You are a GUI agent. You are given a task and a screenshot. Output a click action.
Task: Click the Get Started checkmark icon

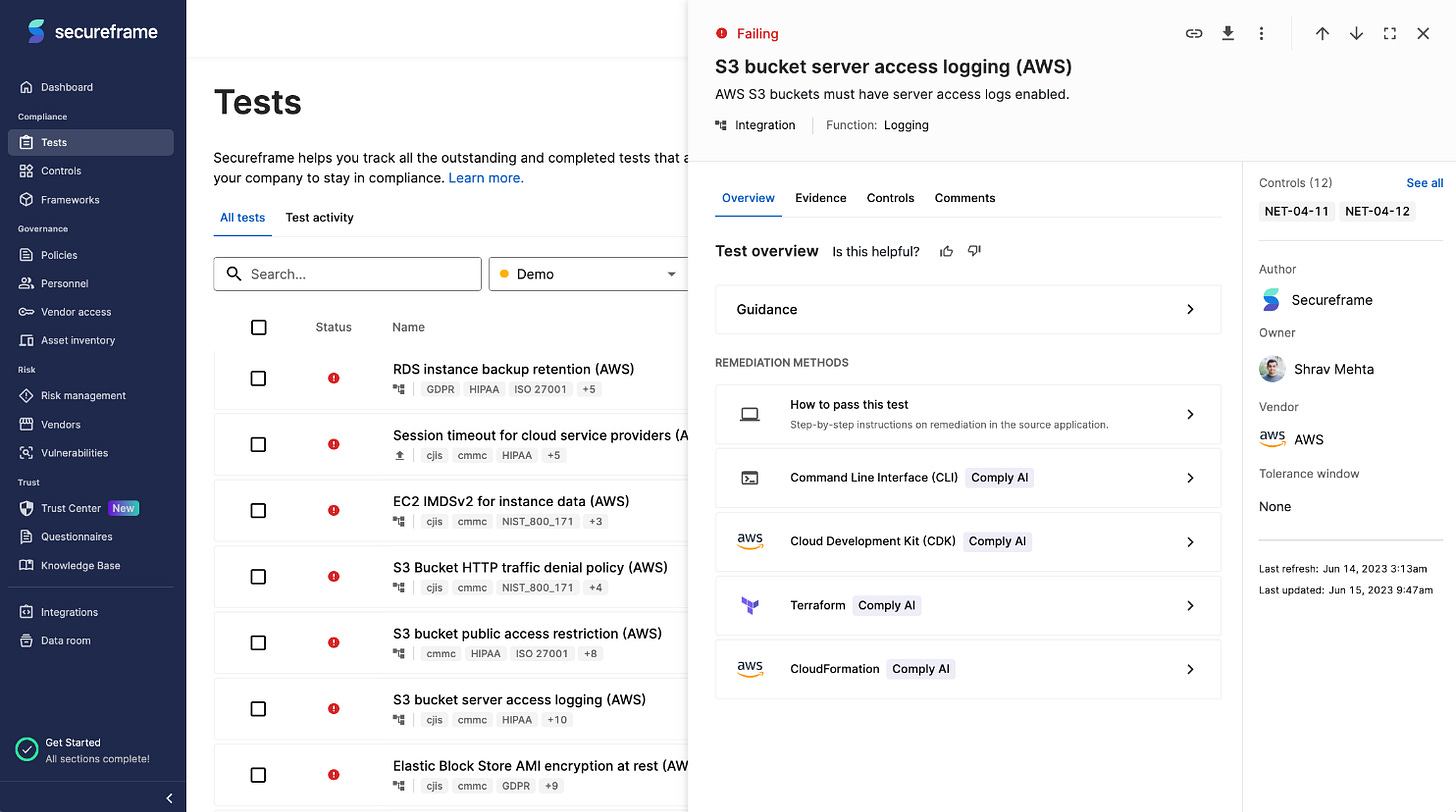coord(27,749)
